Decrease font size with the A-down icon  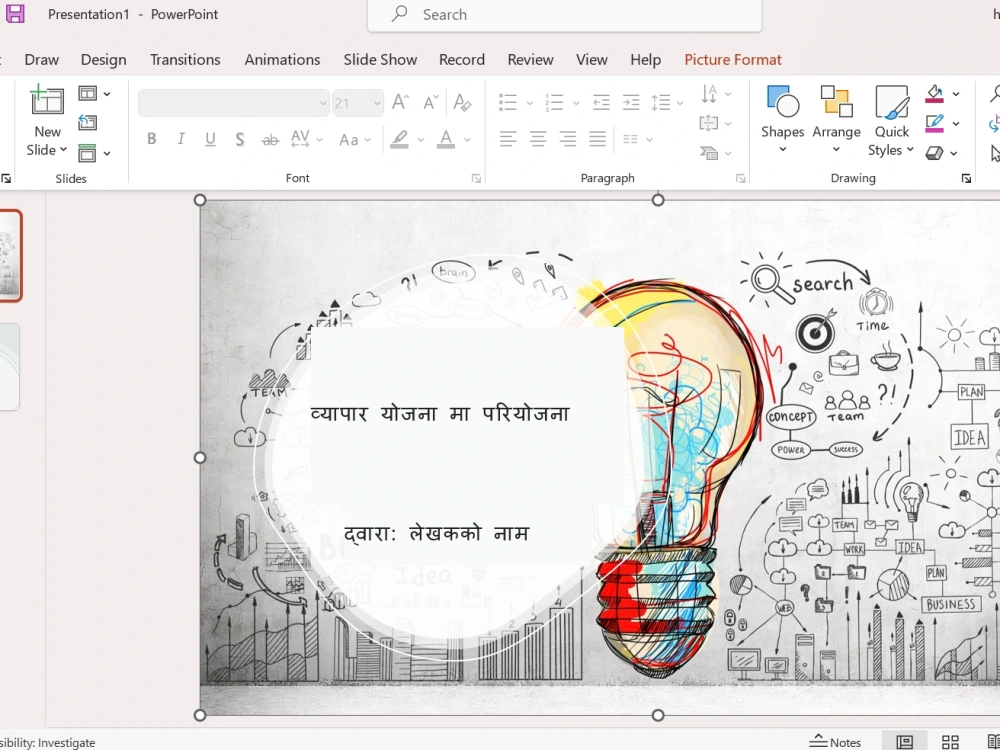(431, 102)
